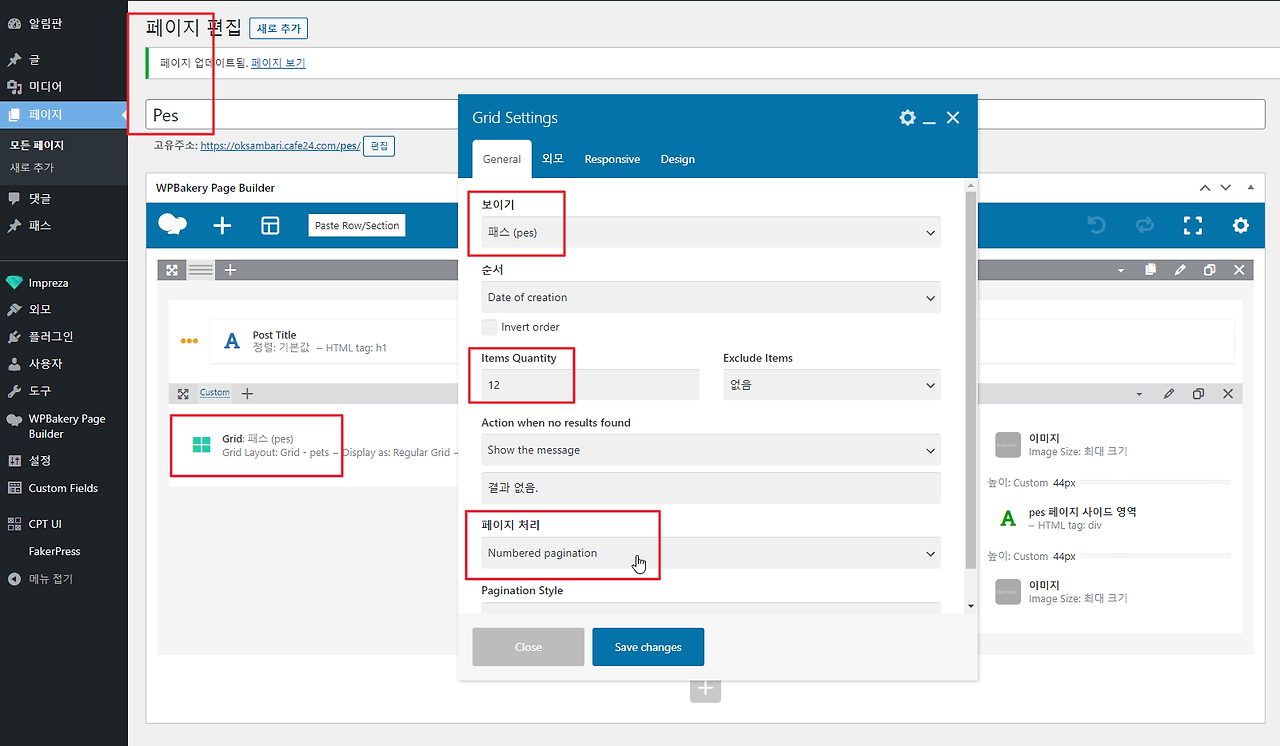Click the Items Quantity input field
Image resolution: width=1280 pixels, height=746 pixels.
(590, 384)
